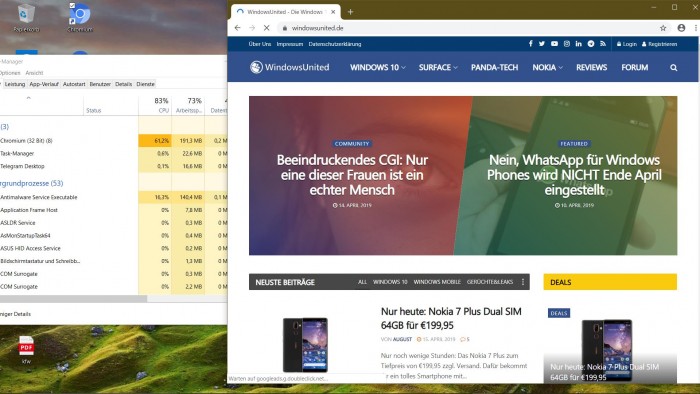Switch to Leistung tab in Task Manager
Image resolution: width=700 pixels, height=394 pixels.
(x=15, y=84)
